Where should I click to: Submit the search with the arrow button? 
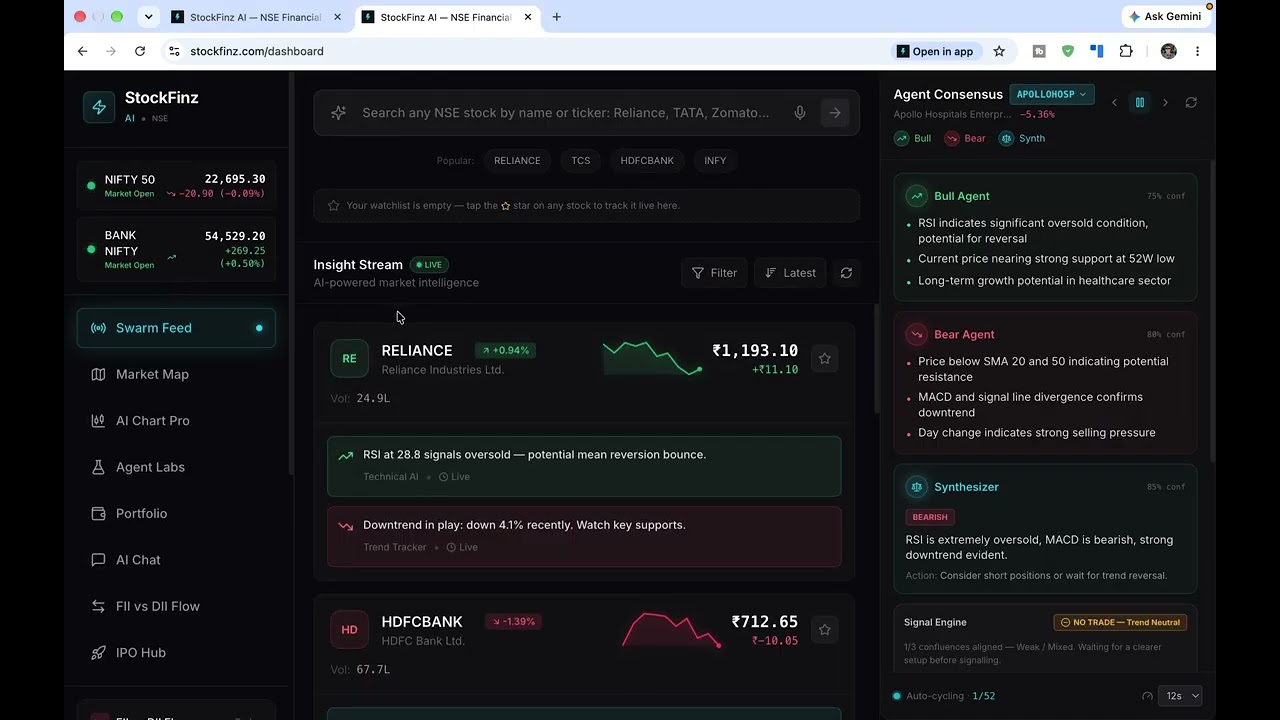click(835, 113)
